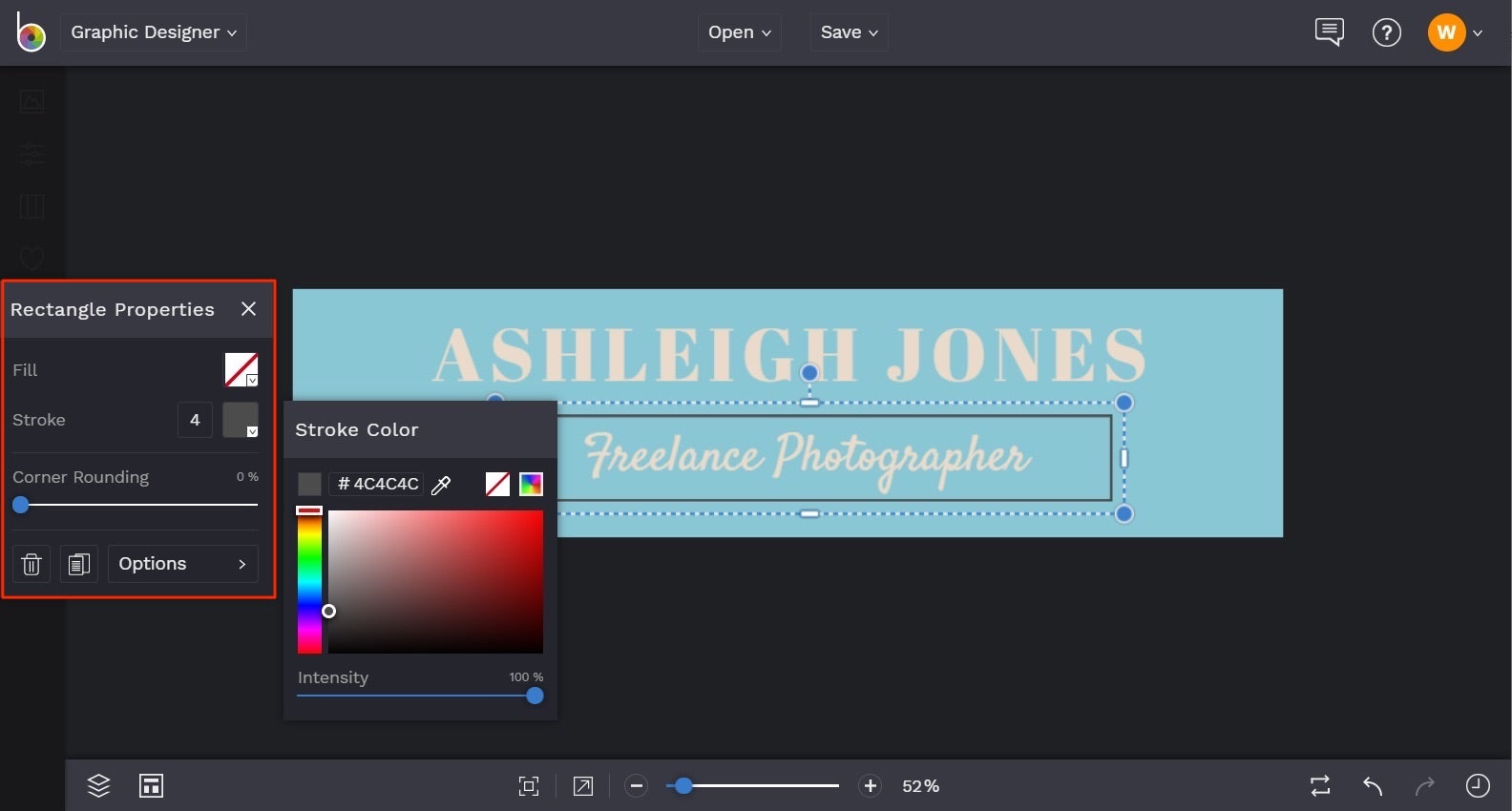Click the resize canvas arrow icon
Viewport: 1512px width, 811px height.
coord(583,786)
